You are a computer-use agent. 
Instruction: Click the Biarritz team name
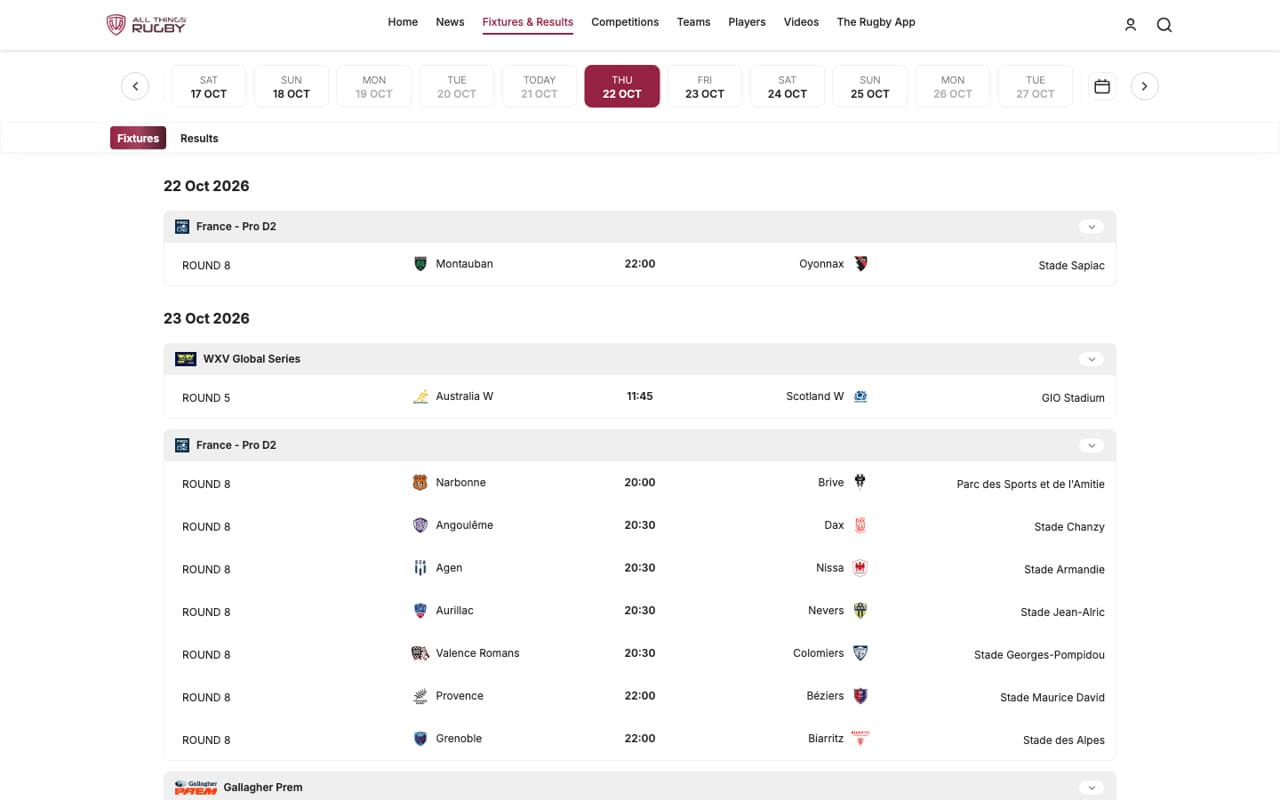click(826, 739)
